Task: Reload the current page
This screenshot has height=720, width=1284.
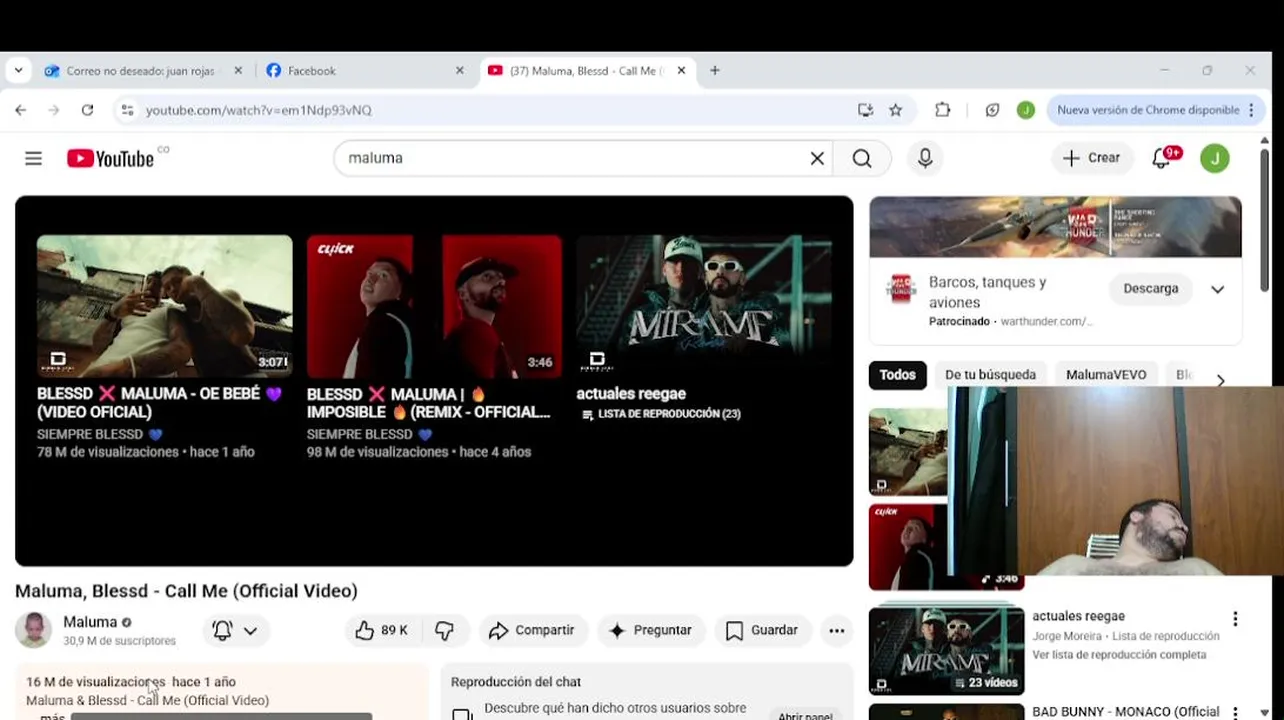Action: point(87,110)
